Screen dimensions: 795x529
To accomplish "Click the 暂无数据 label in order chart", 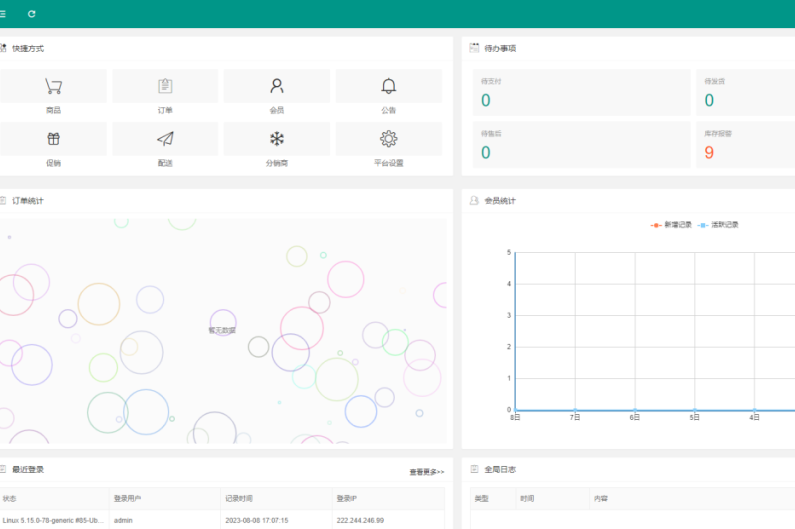I will click(222, 330).
